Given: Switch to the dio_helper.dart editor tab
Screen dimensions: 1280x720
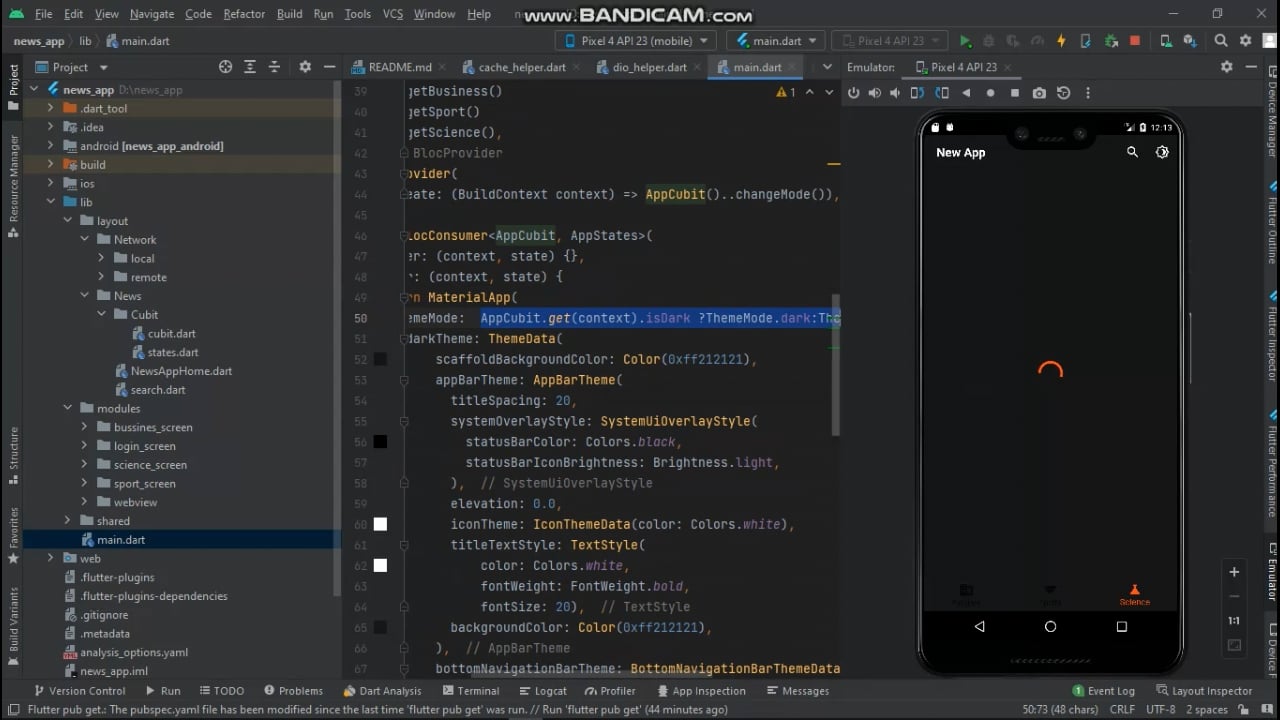Looking at the screenshot, I should tap(648, 67).
